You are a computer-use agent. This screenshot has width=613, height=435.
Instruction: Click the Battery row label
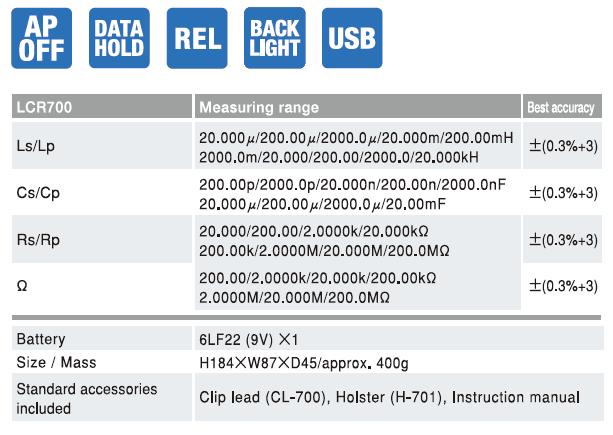coord(41,339)
